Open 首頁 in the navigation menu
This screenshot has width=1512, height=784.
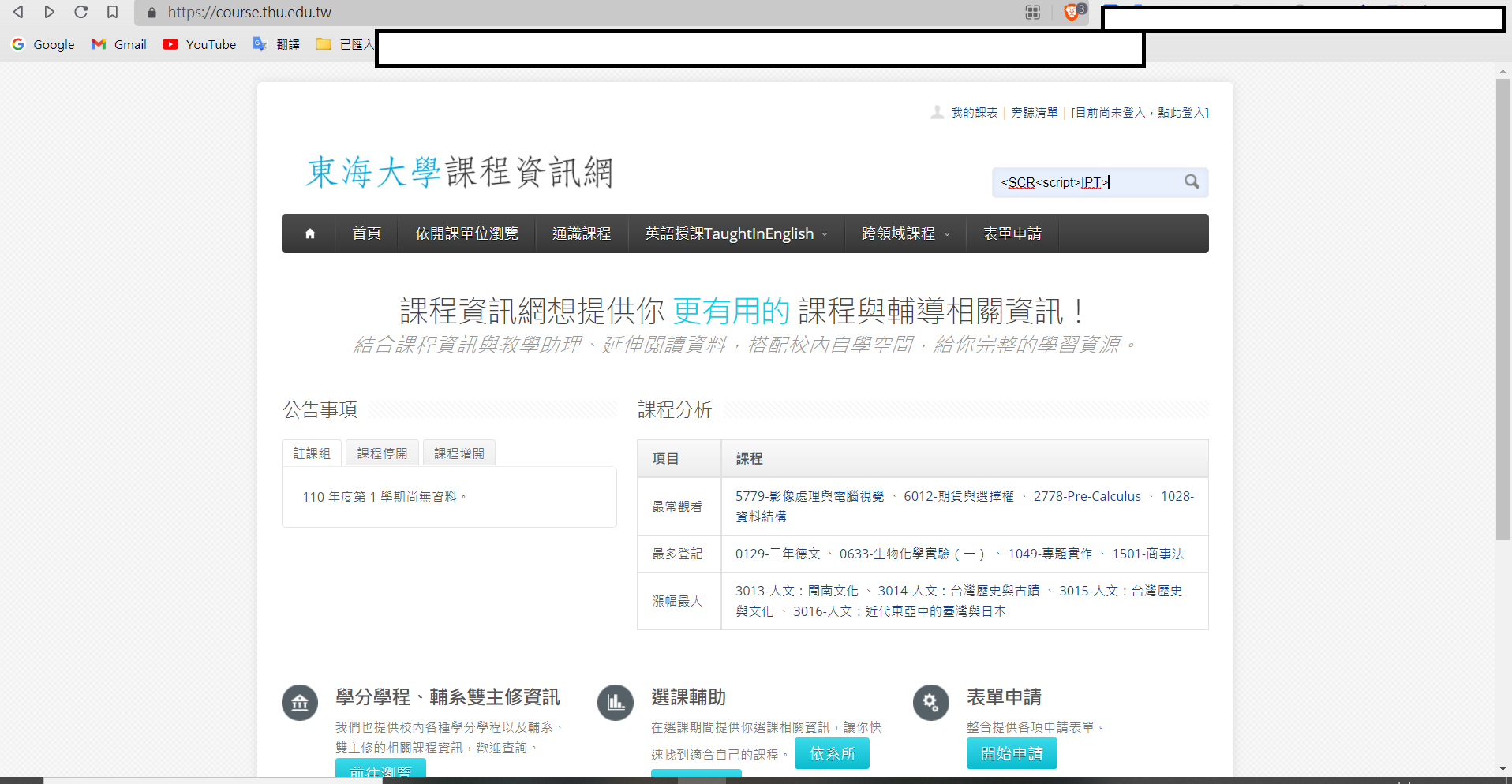tap(366, 233)
